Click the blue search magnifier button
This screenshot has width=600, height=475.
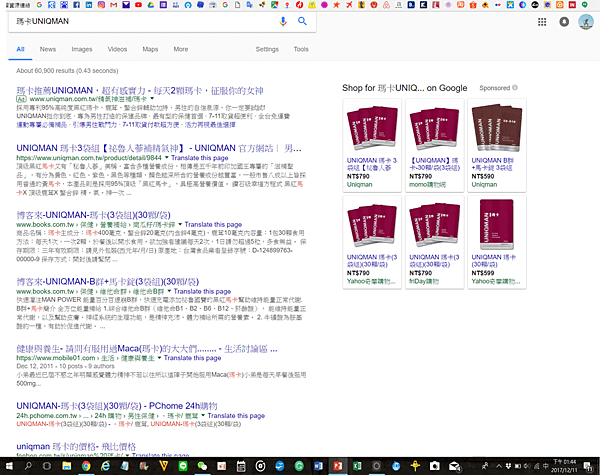tap(302, 21)
